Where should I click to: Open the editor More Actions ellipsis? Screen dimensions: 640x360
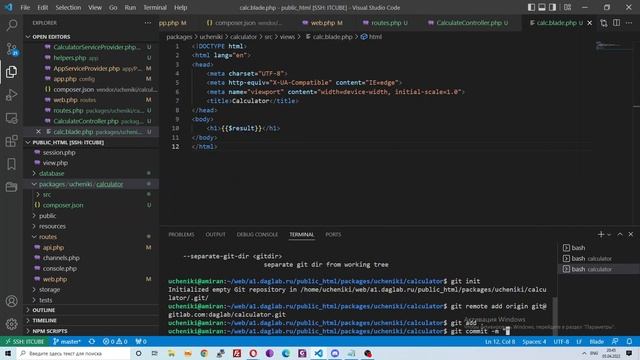pyautogui.click(x=629, y=23)
